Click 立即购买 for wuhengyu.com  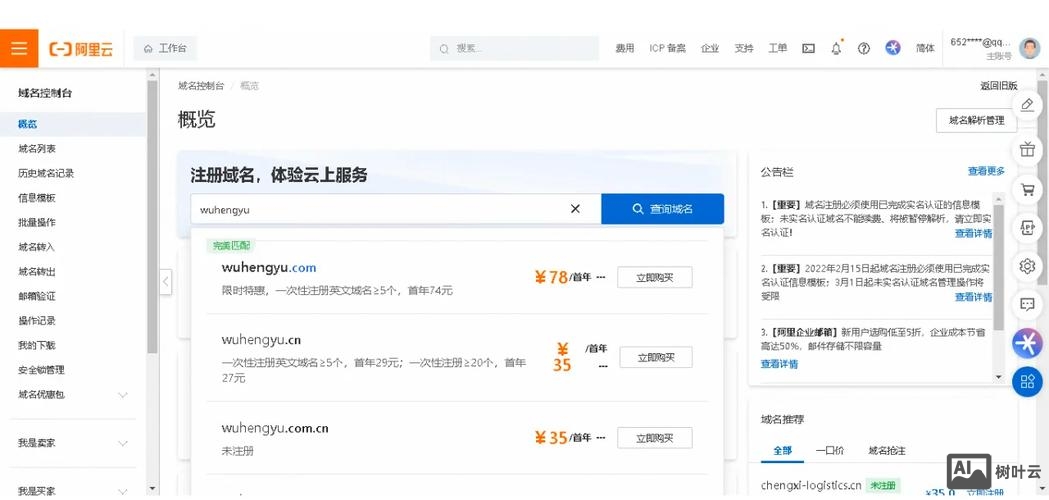click(654, 277)
